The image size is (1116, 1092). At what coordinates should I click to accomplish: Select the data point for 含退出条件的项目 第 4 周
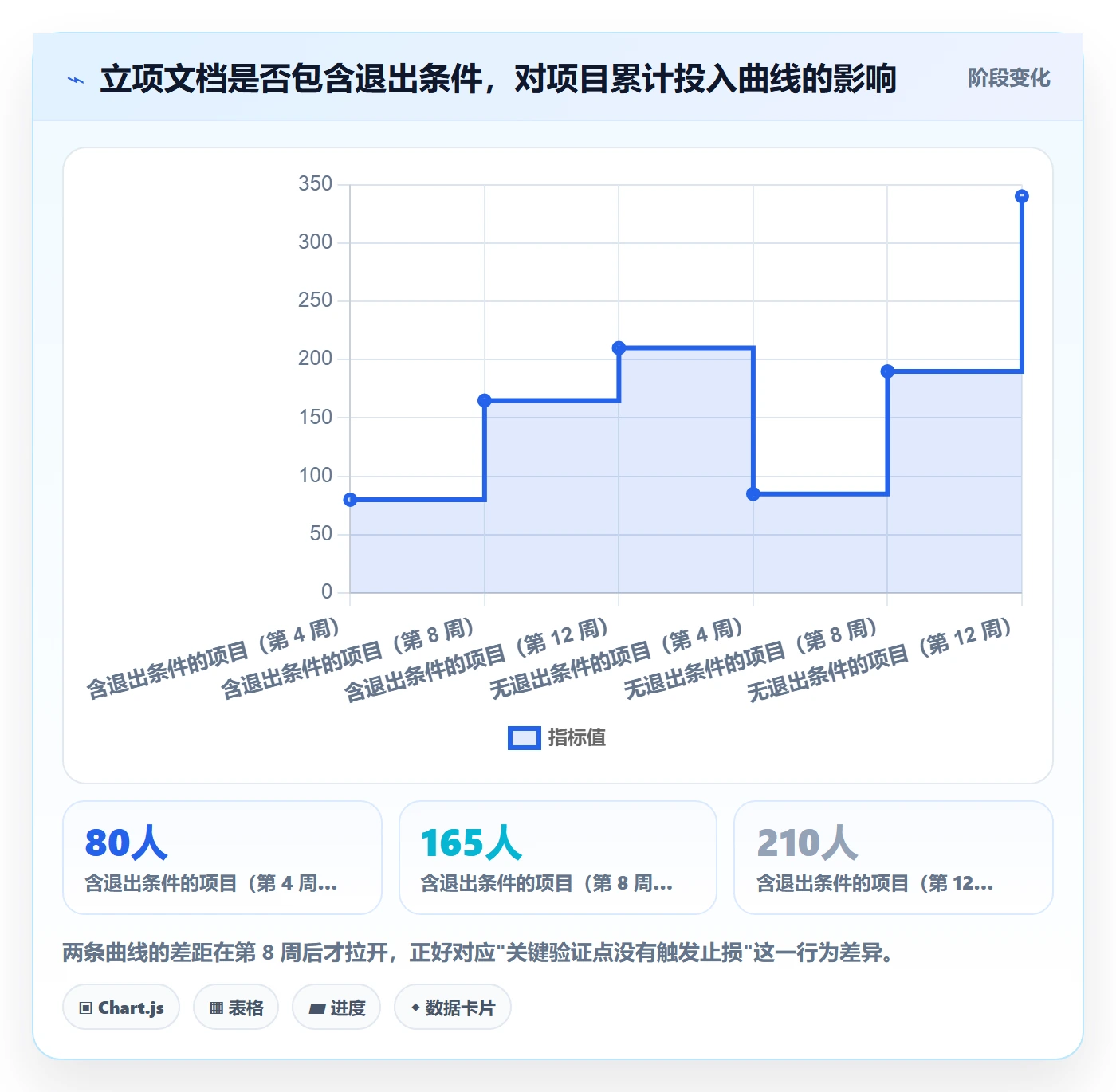[350, 500]
